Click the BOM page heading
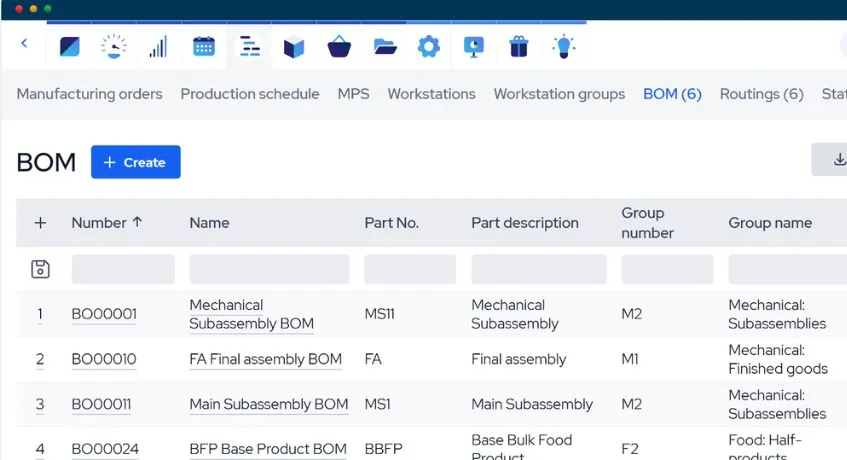Viewport: 847px width, 460px height. (46, 163)
